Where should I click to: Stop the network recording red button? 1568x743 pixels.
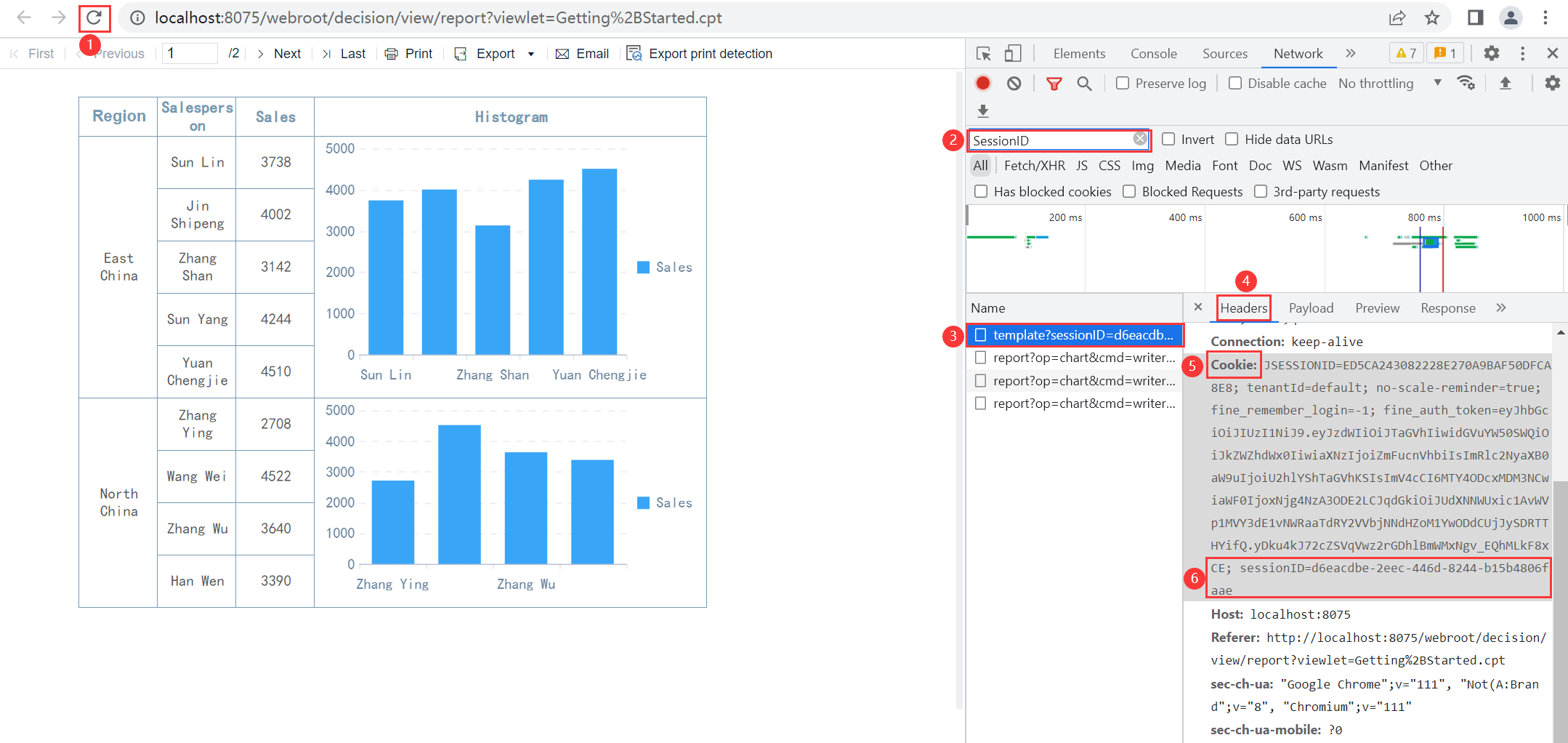pos(982,83)
